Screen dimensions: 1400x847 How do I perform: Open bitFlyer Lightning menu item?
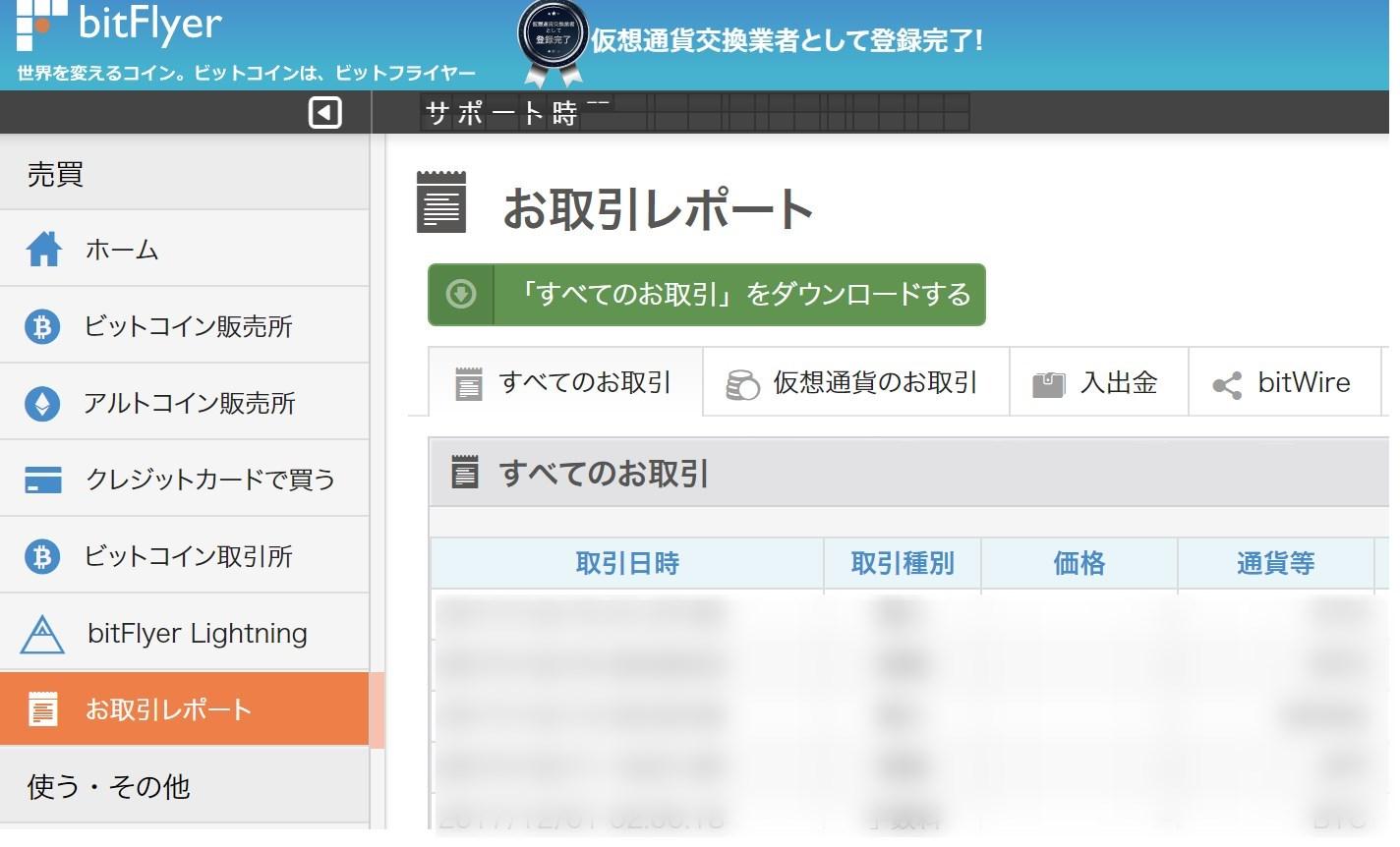tap(185, 633)
